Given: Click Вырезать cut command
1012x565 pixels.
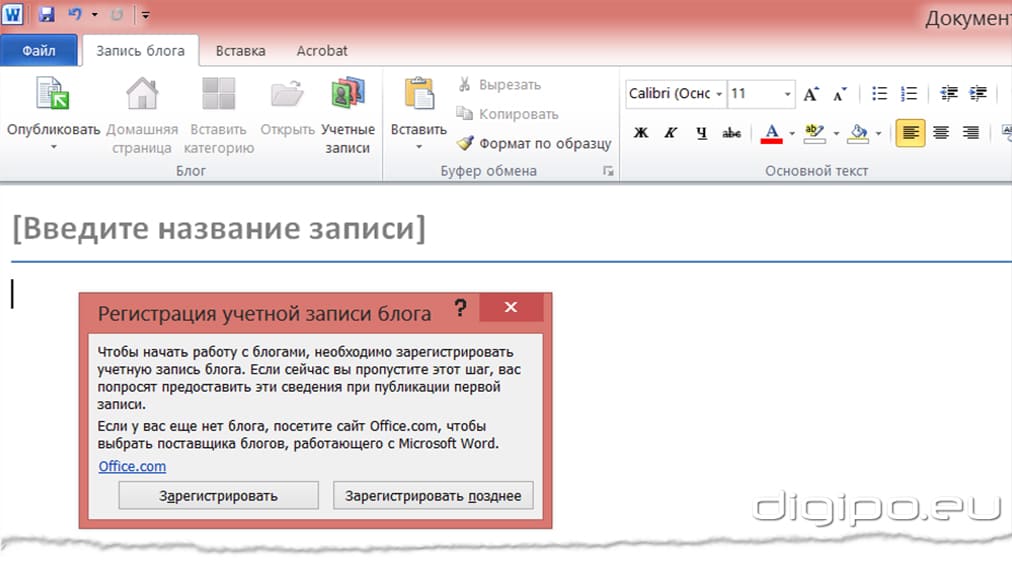Looking at the screenshot, I should (499, 85).
